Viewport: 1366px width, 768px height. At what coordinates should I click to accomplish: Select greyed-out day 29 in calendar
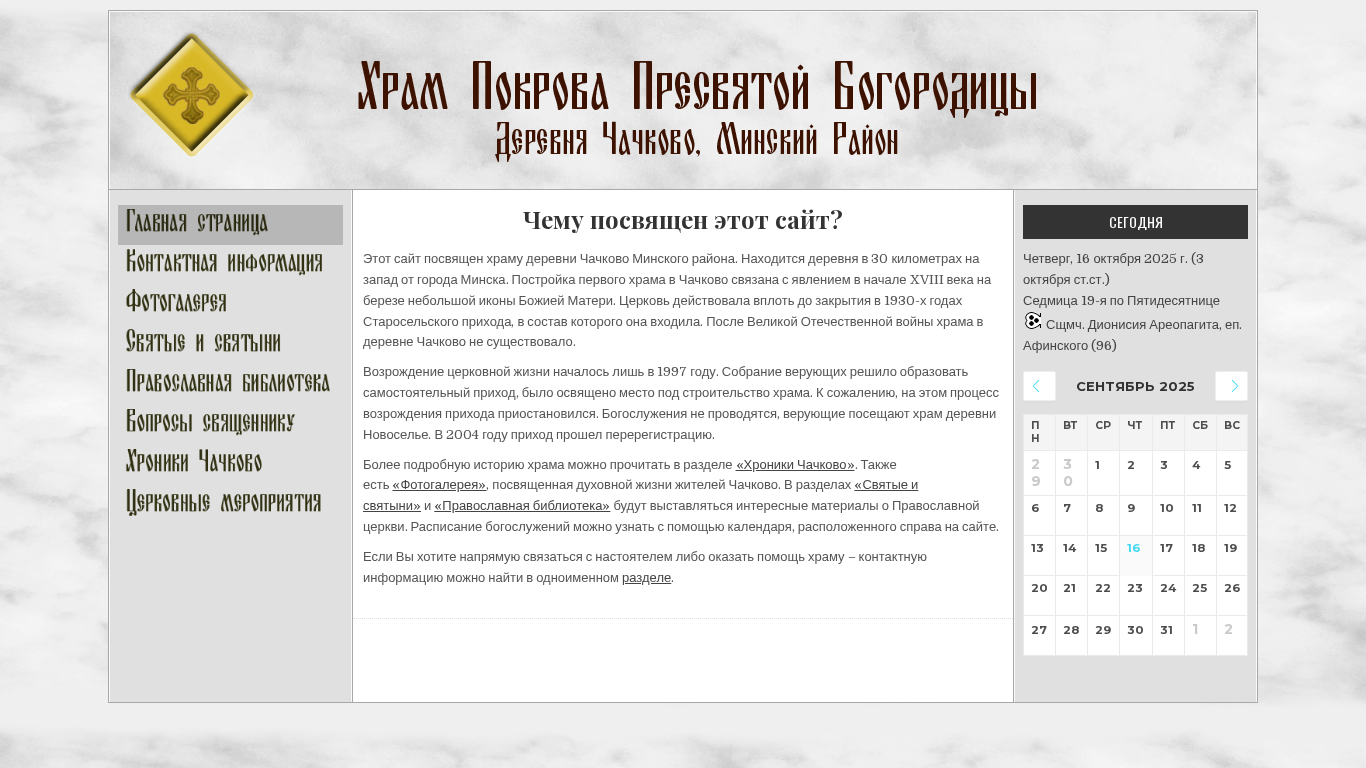coord(1039,473)
